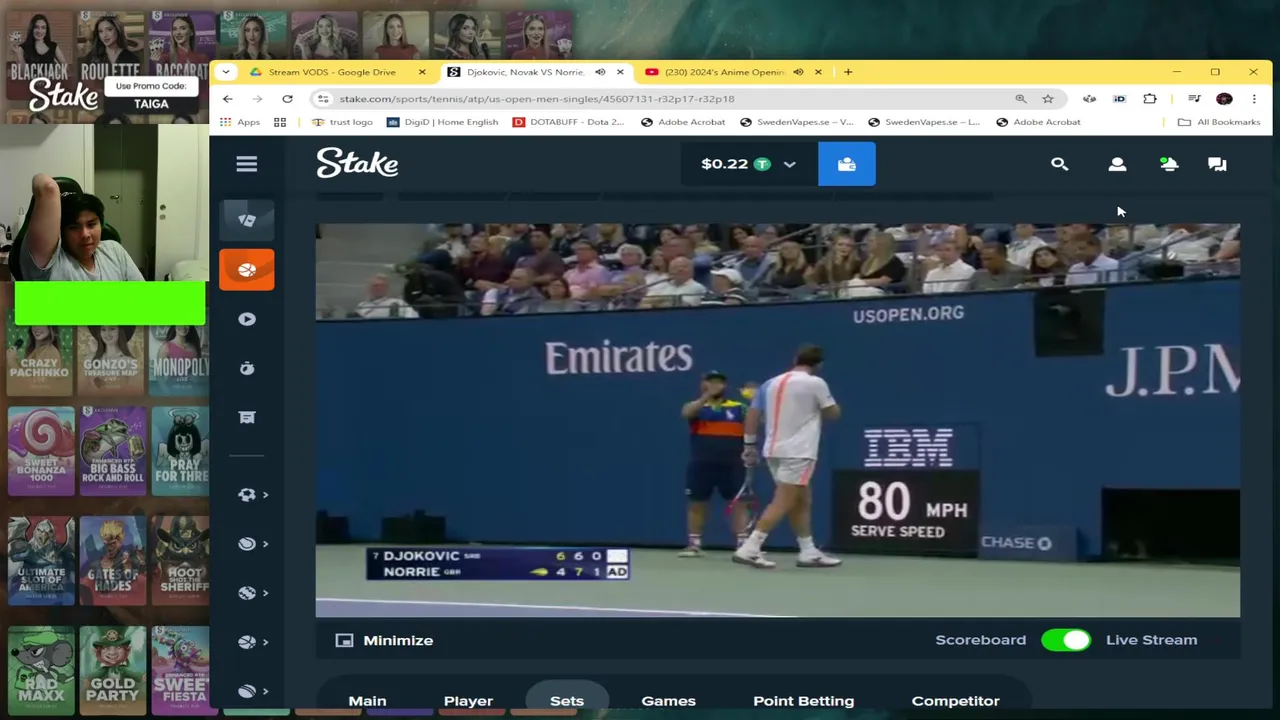Open the Live events play icon in sidebar
Viewport: 1280px width, 720px height.
pyautogui.click(x=247, y=319)
